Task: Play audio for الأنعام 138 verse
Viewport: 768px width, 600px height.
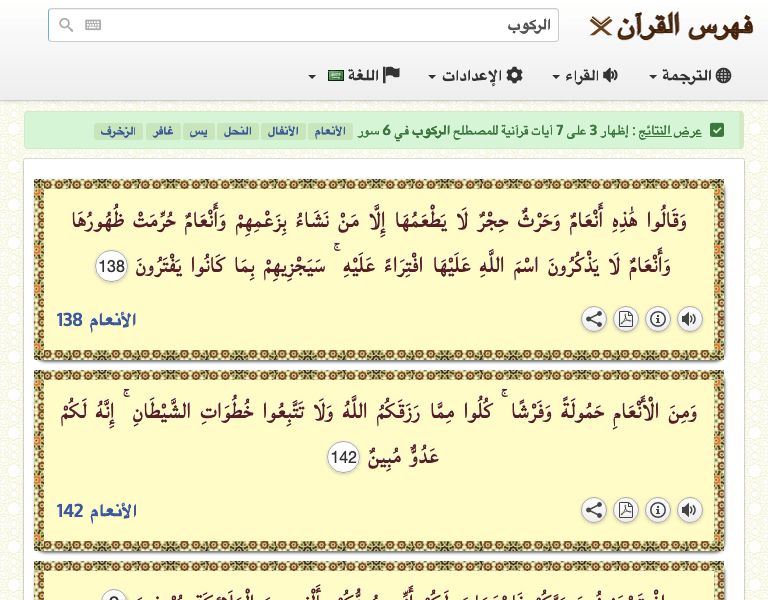Action: pyautogui.click(x=690, y=319)
